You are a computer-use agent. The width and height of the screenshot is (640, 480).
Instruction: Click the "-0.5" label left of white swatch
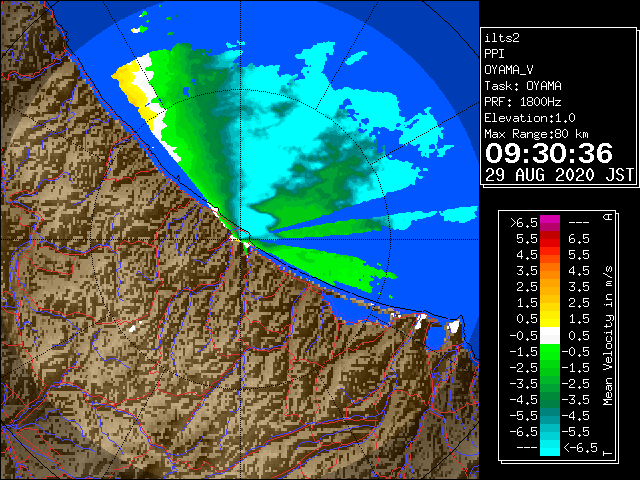pos(524,336)
